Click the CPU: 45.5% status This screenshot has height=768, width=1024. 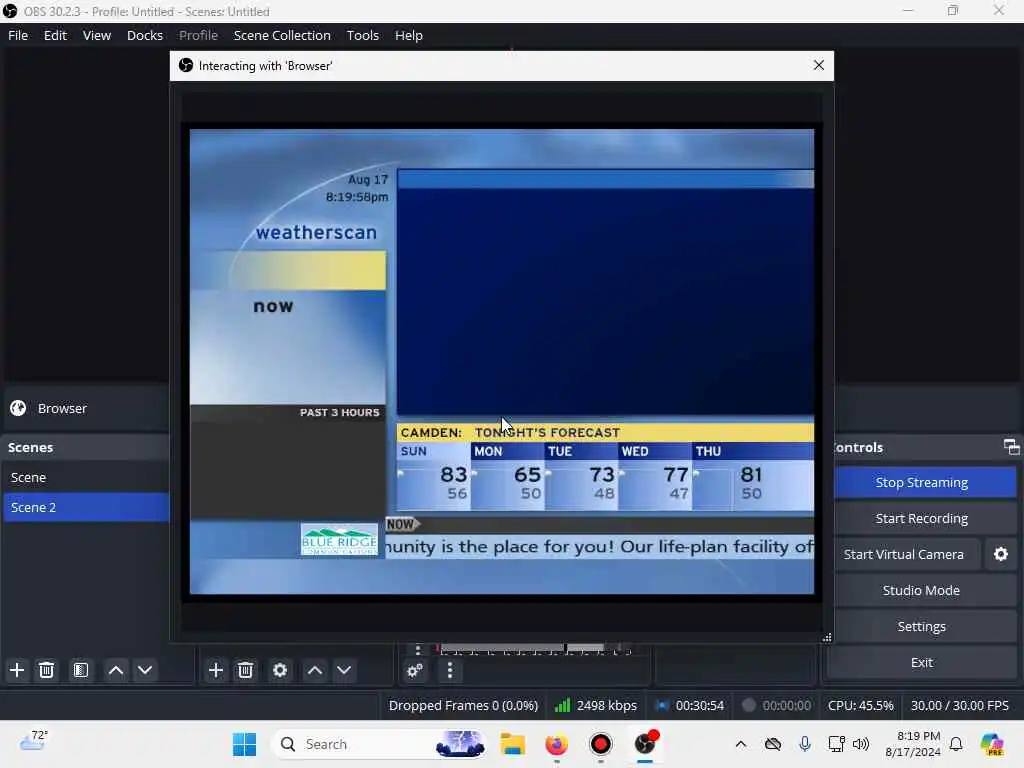860,705
